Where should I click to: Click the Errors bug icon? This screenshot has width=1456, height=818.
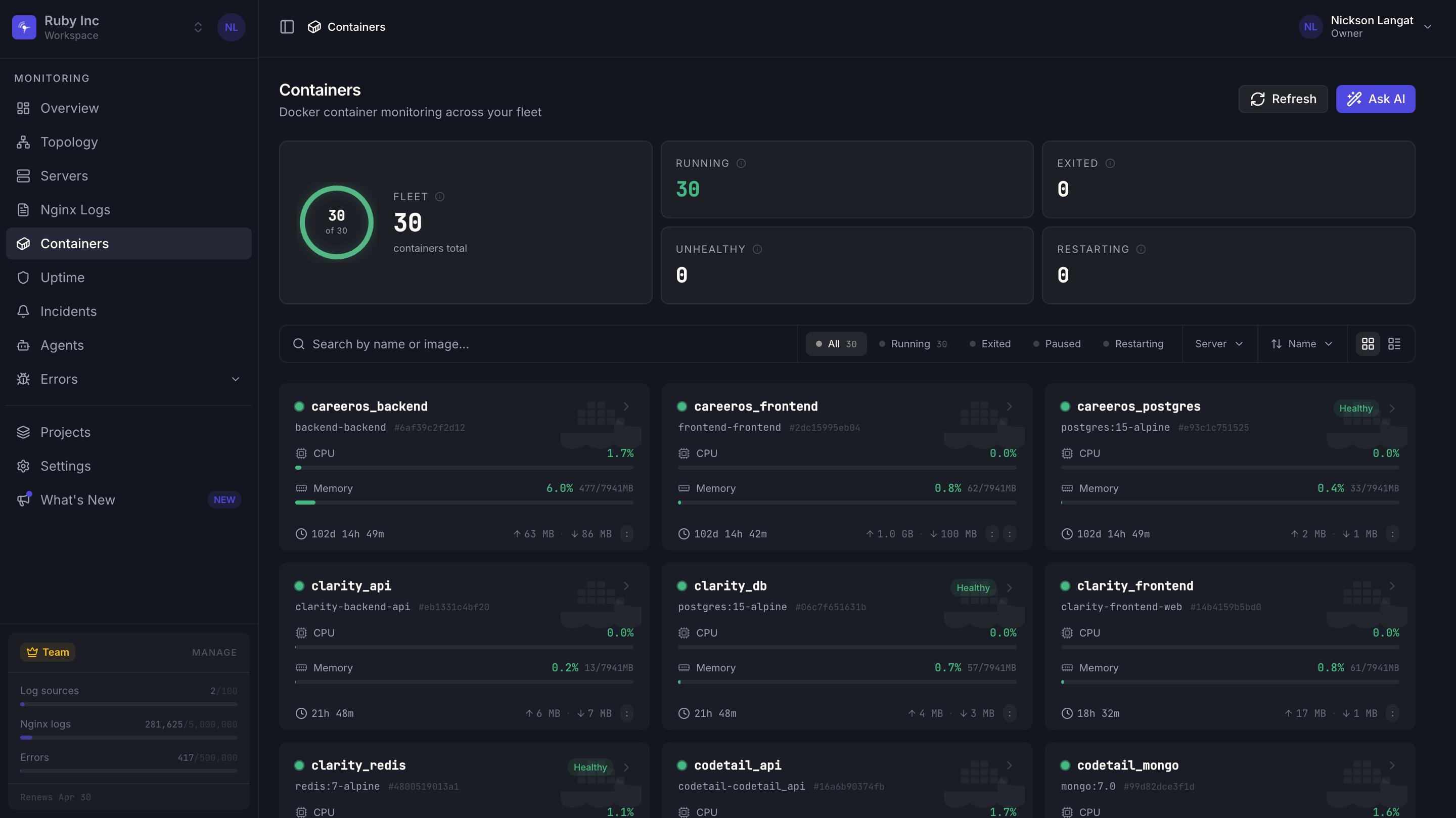click(x=23, y=379)
